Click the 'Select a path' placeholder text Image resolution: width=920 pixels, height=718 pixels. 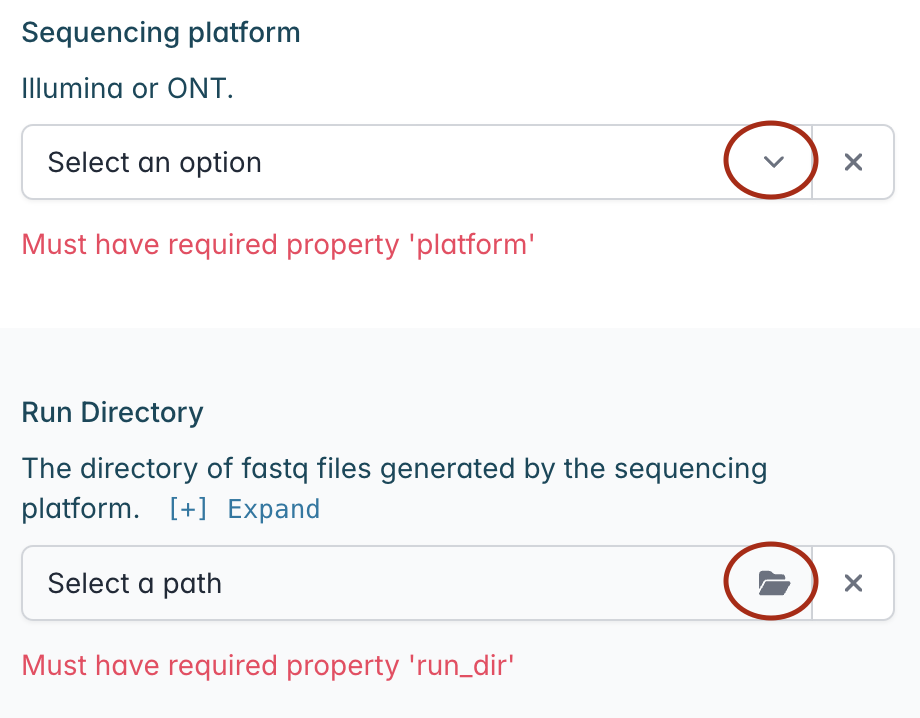point(135,584)
